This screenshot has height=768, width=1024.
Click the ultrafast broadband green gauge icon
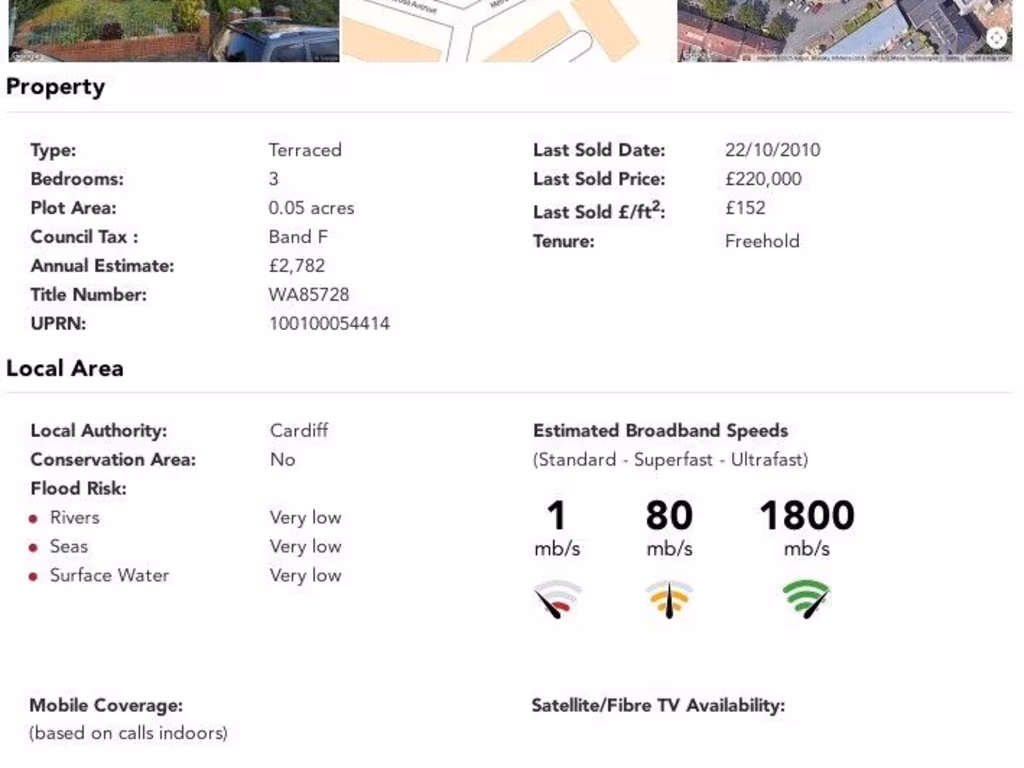point(806,598)
